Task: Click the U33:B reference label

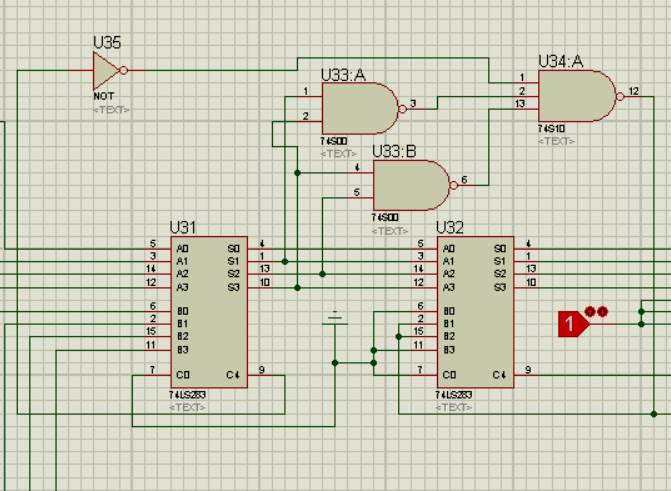Action: pos(394,152)
